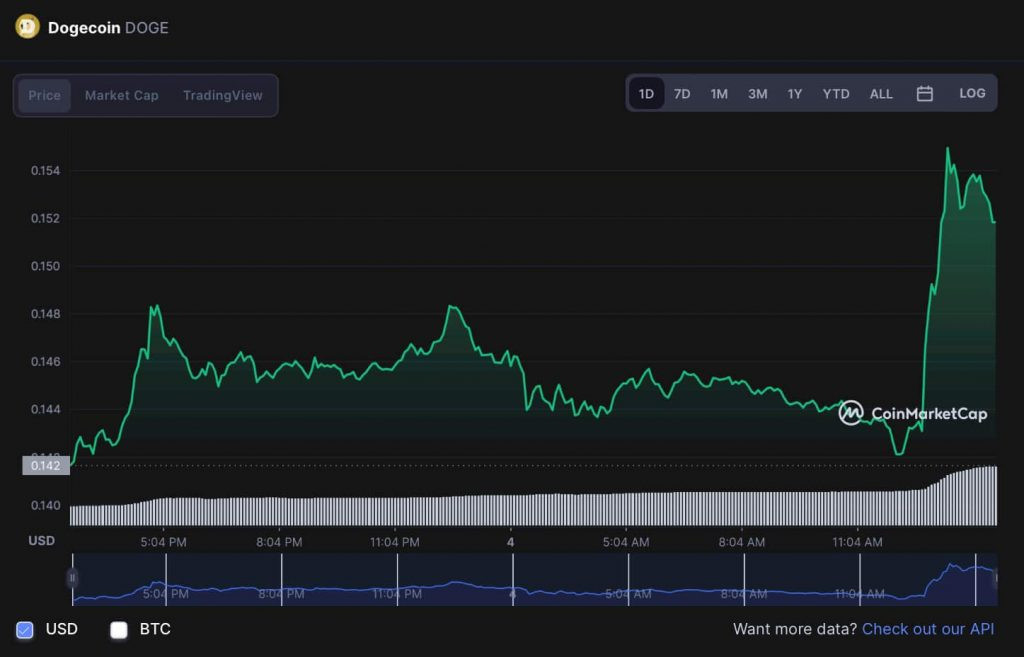Screen dimensions: 1024x657
Task: Click the right range slider handle
Action: (x=995, y=578)
